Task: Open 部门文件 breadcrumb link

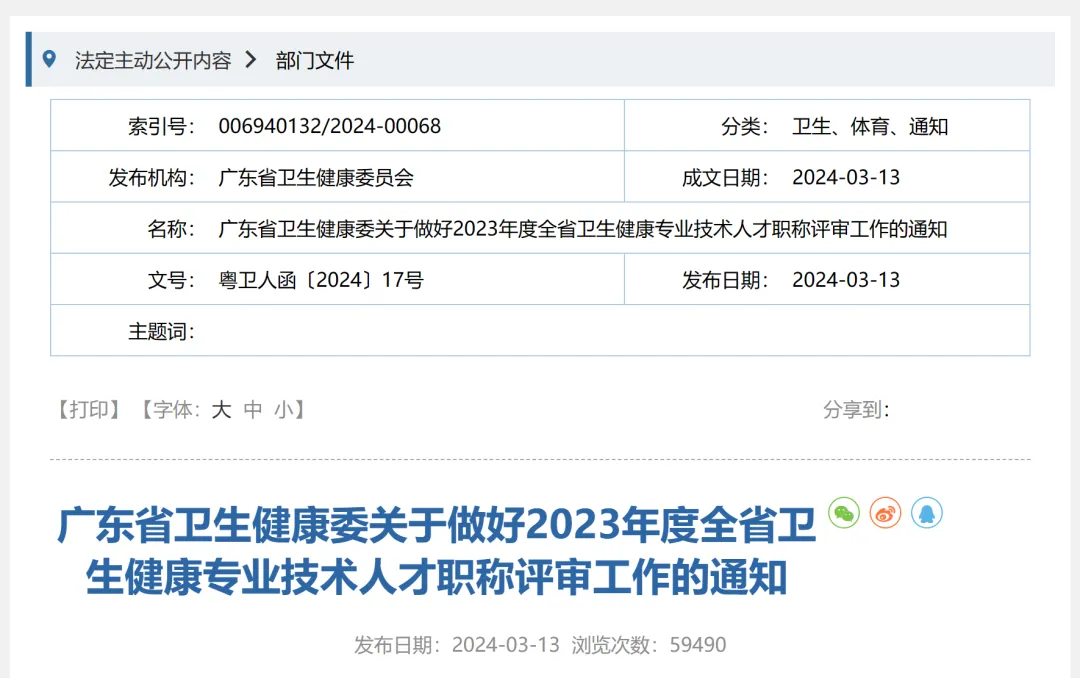Action: (x=315, y=61)
